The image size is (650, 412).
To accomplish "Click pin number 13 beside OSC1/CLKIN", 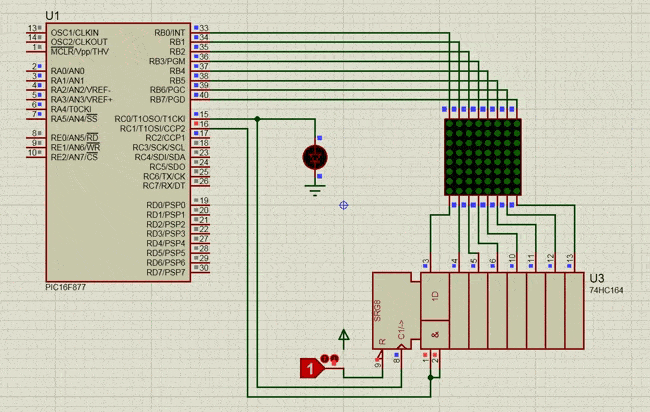I will [x=32, y=28].
